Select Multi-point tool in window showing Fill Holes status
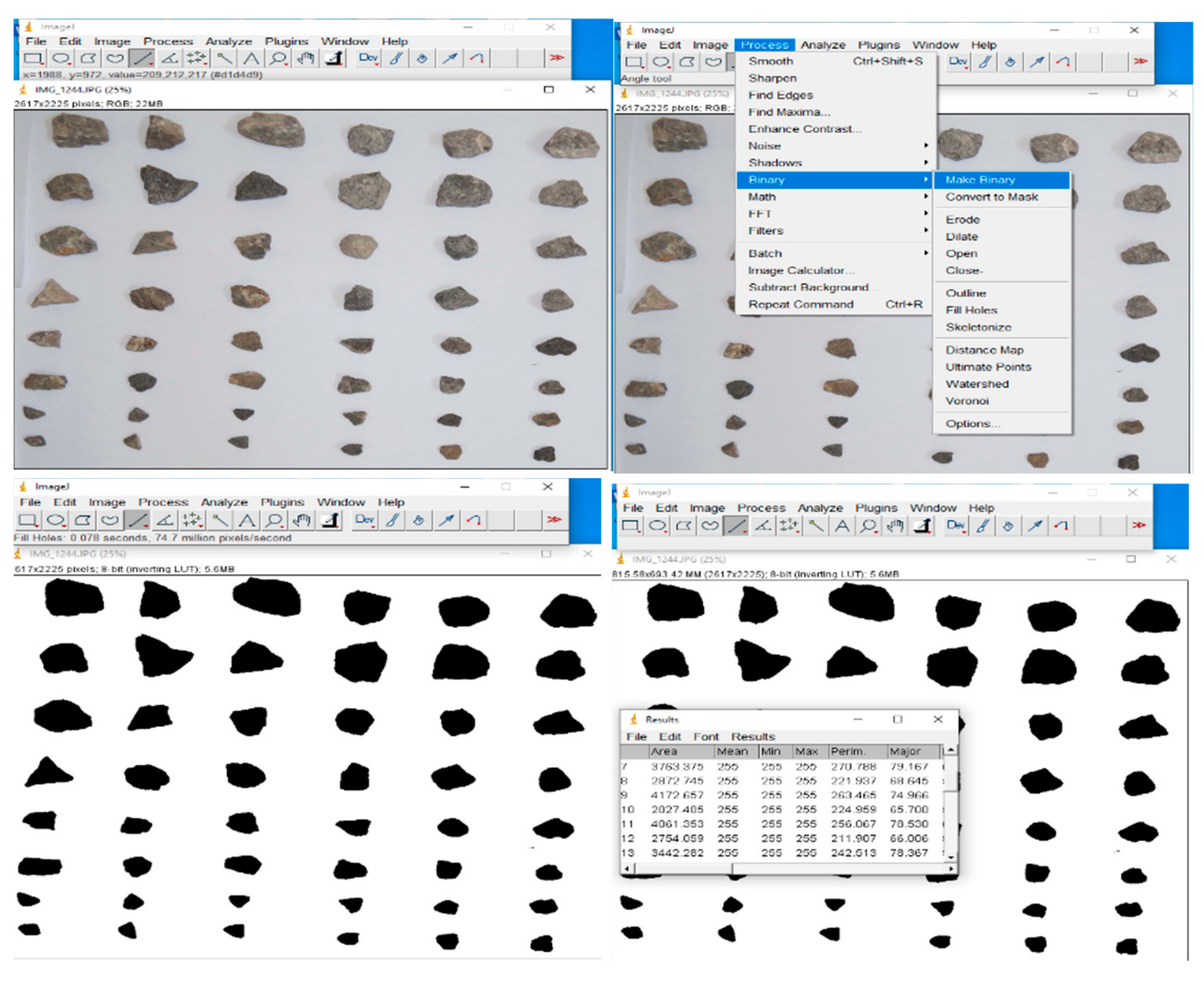The image size is (1204, 991). (x=192, y=520)
